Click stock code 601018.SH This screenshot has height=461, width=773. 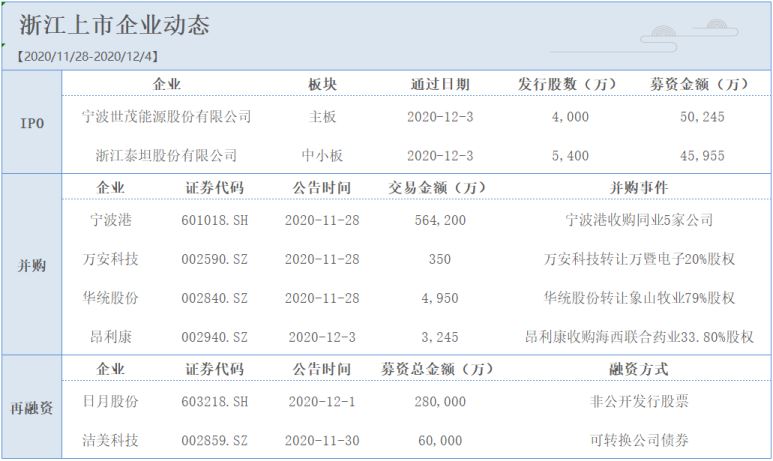pos(214,220)
